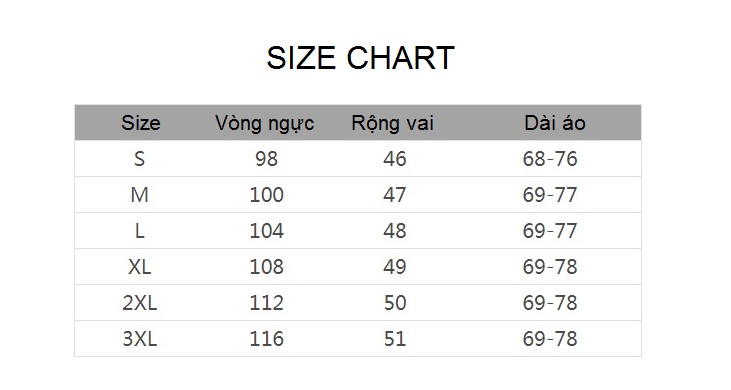Click the S size row label
Viewport: 731px width, 390px height.
(139, 159)
